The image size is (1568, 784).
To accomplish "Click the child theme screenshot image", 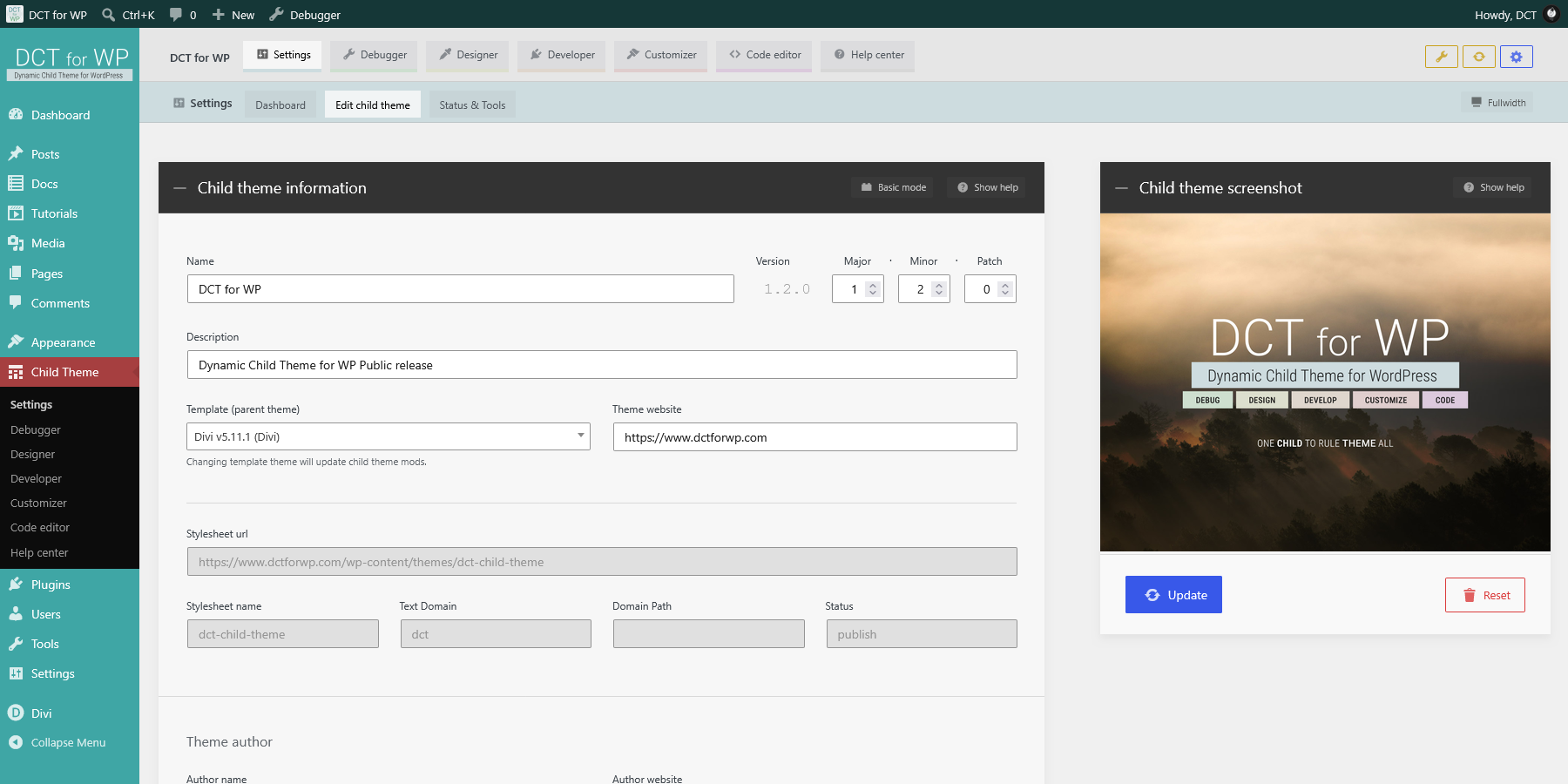I will [1325, 383].
